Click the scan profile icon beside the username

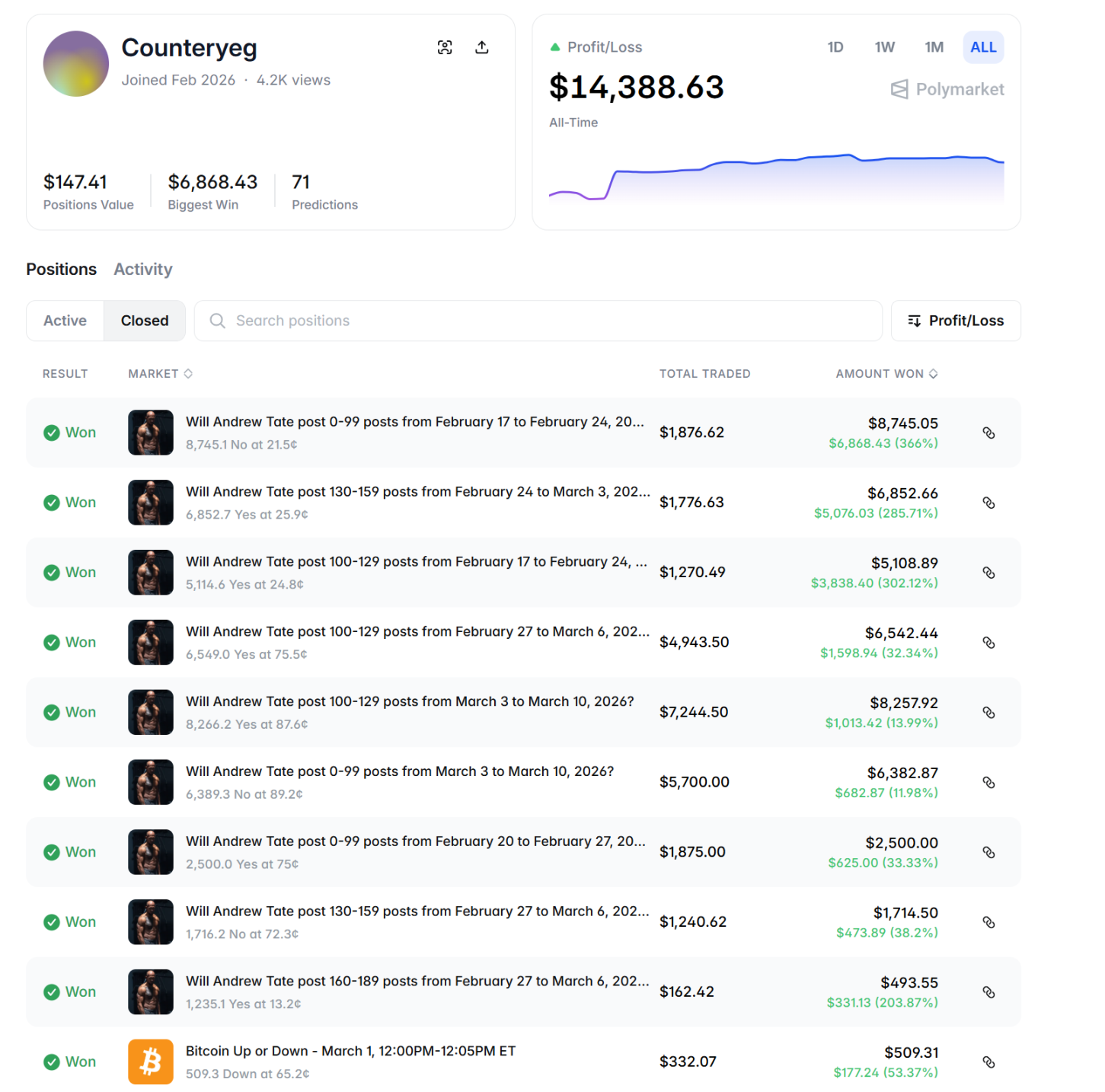coord(445,47)
